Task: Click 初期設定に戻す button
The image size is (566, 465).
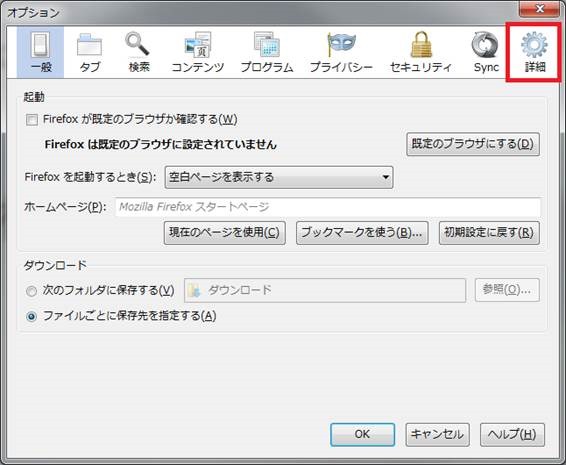Action: (x=489, y=233)
